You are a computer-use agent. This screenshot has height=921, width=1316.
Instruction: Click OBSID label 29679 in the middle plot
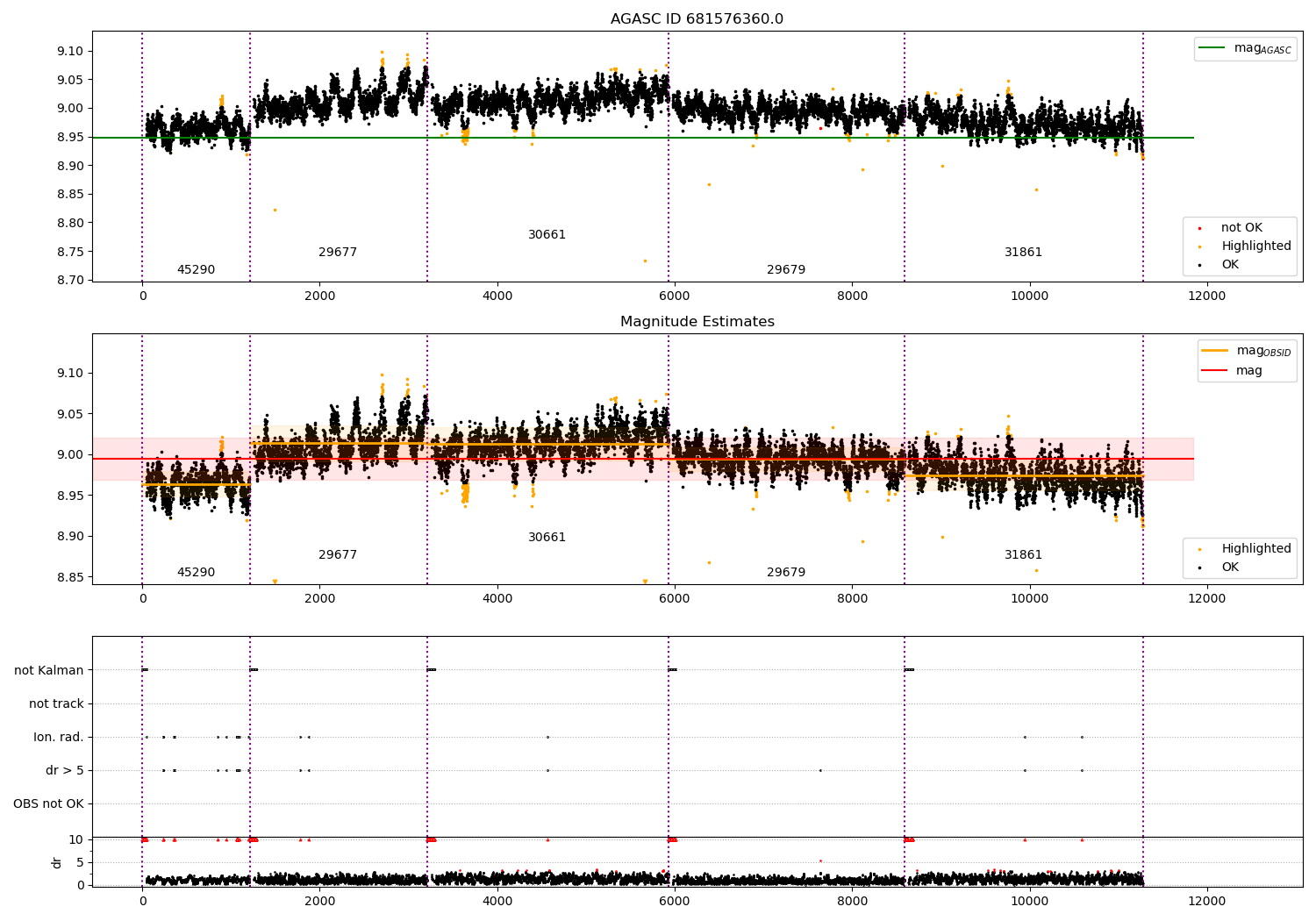point(785,573)
